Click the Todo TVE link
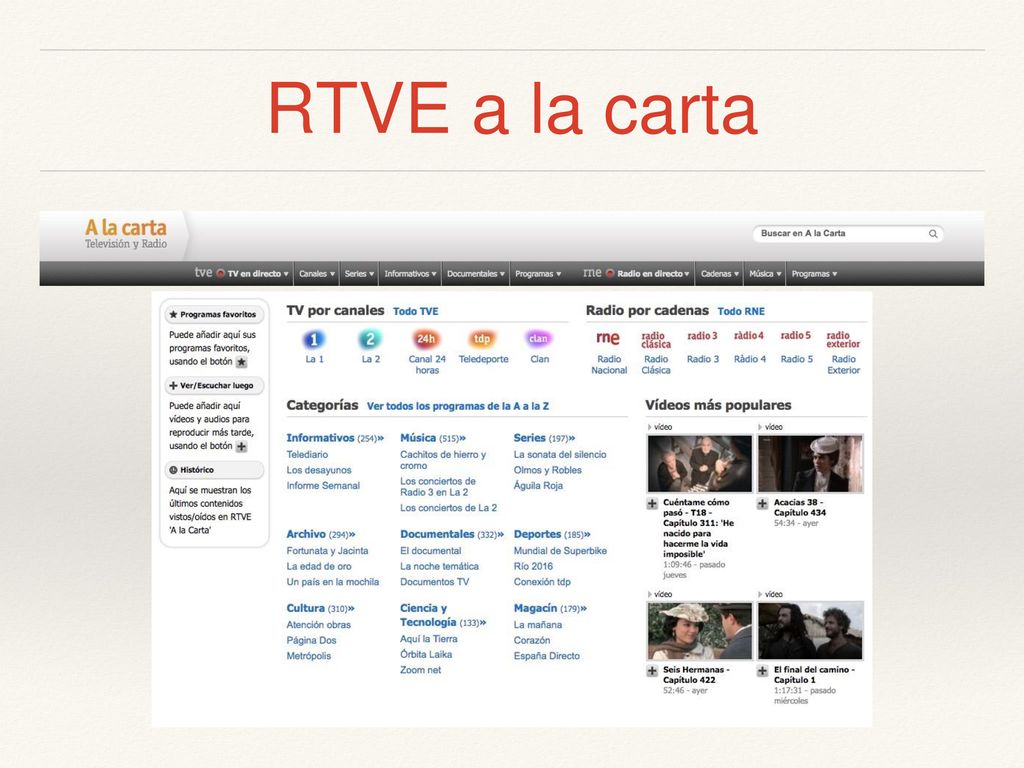Image resolution: width=1024 pixels, height=768 pixels. pos(415,312)
